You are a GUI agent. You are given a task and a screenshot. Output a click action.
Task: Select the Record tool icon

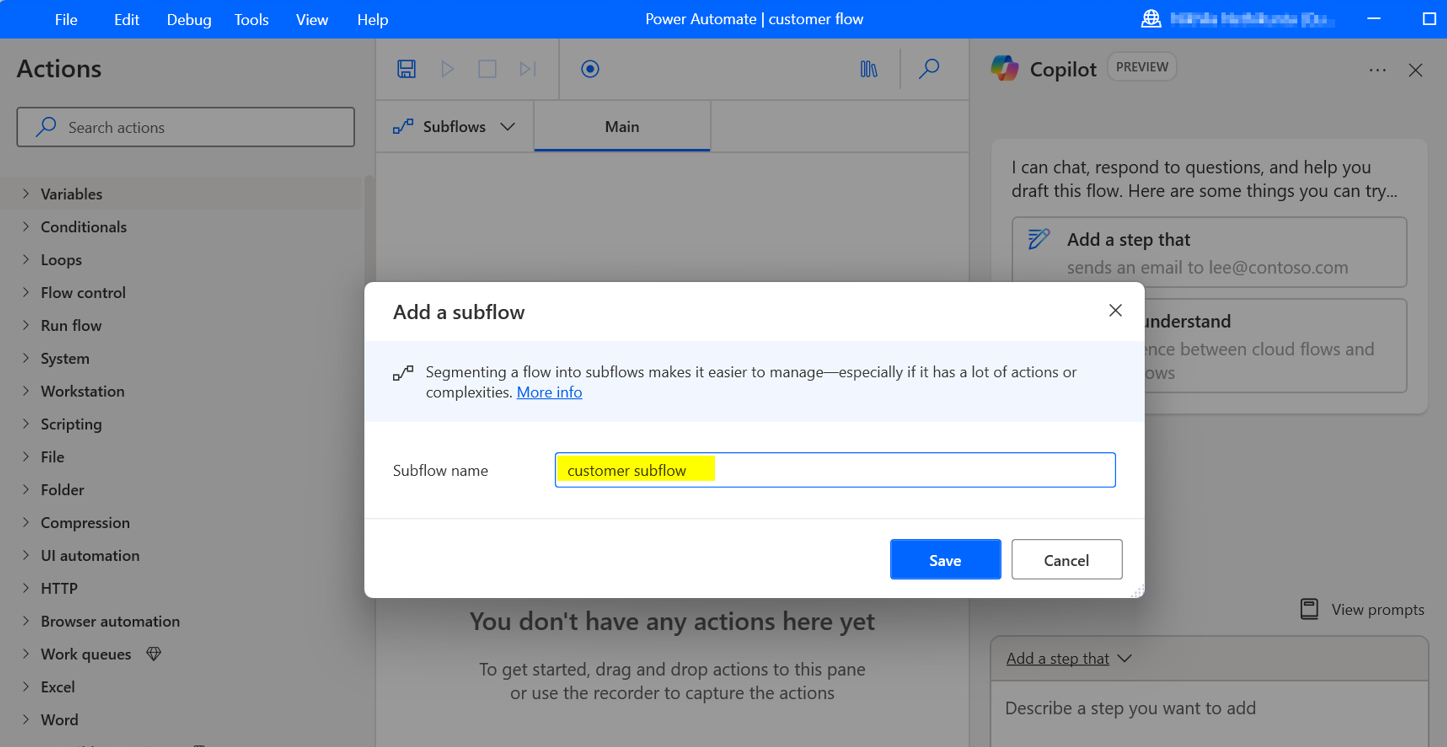click(590, 68)
